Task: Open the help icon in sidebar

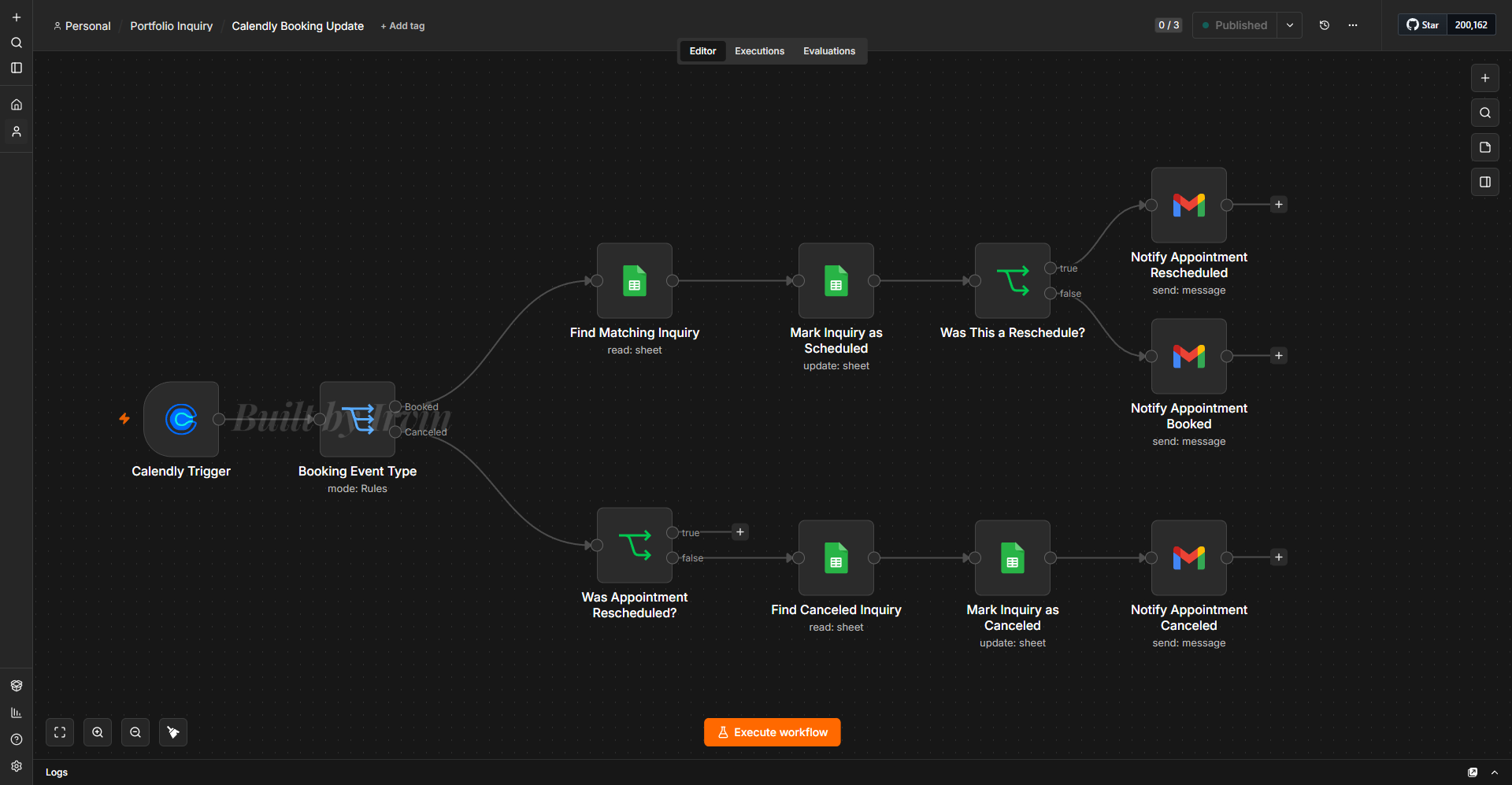Action: coord(17,739)
